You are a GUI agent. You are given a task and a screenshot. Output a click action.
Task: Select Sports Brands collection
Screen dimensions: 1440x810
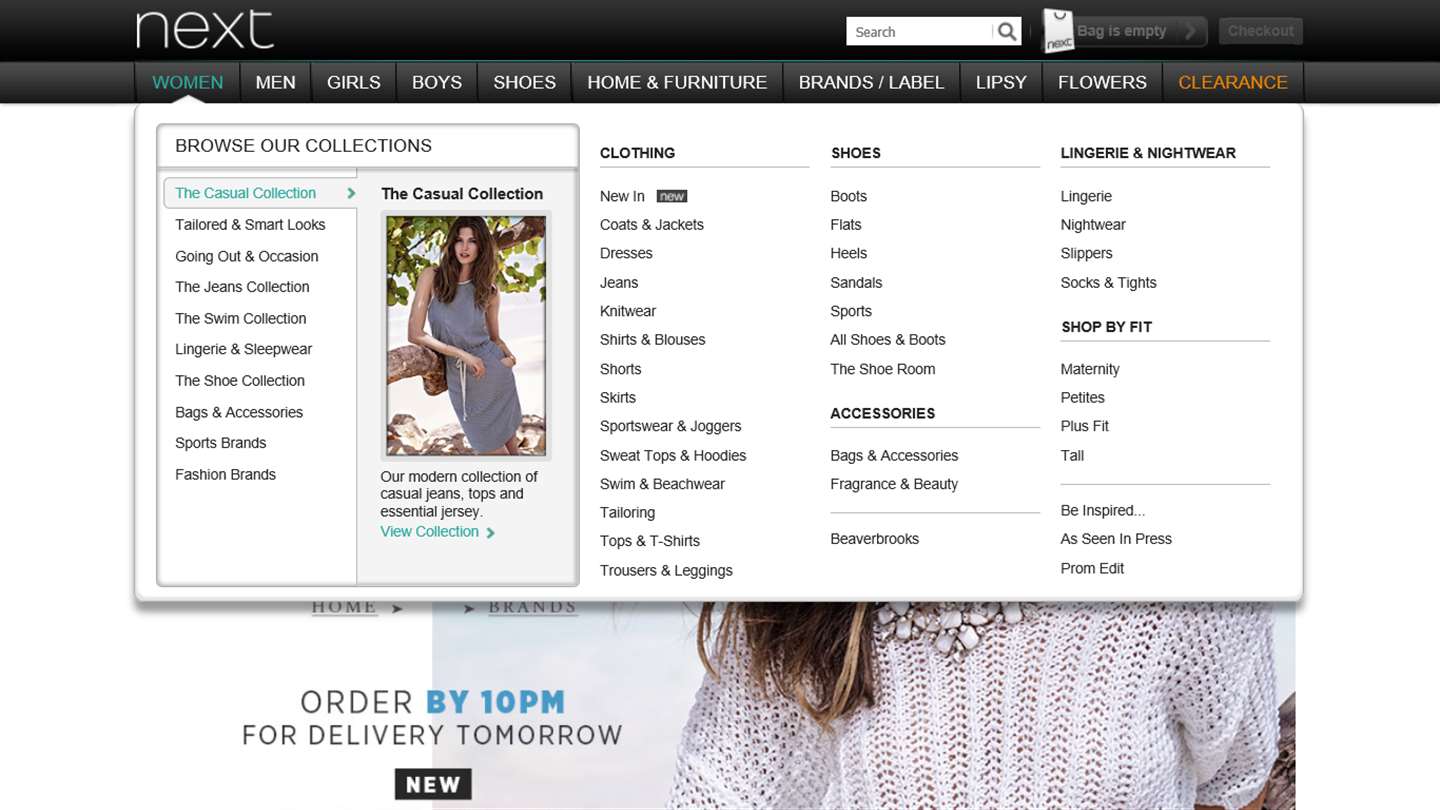pos(221,443)
